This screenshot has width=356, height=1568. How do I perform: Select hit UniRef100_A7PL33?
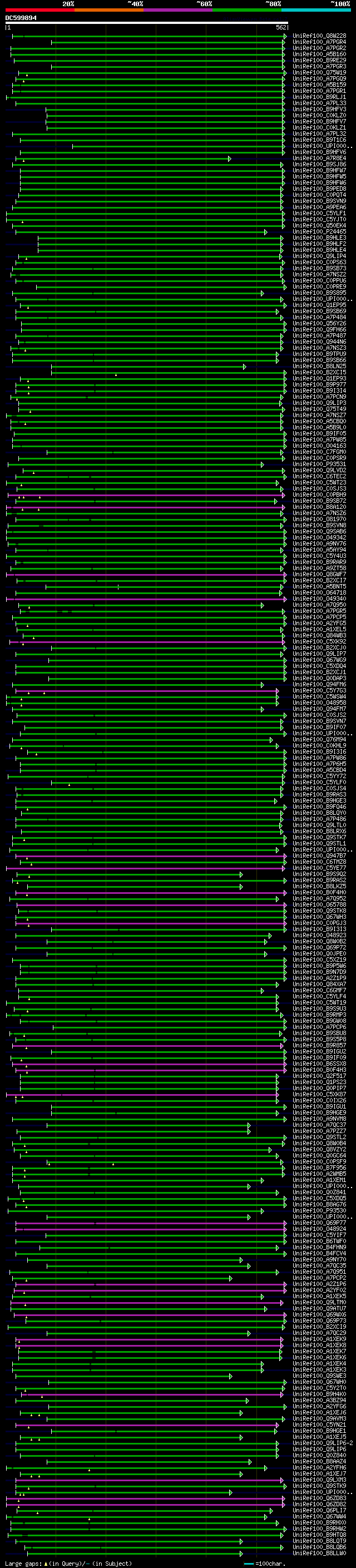pyautogui.click(x=319, y=103)
